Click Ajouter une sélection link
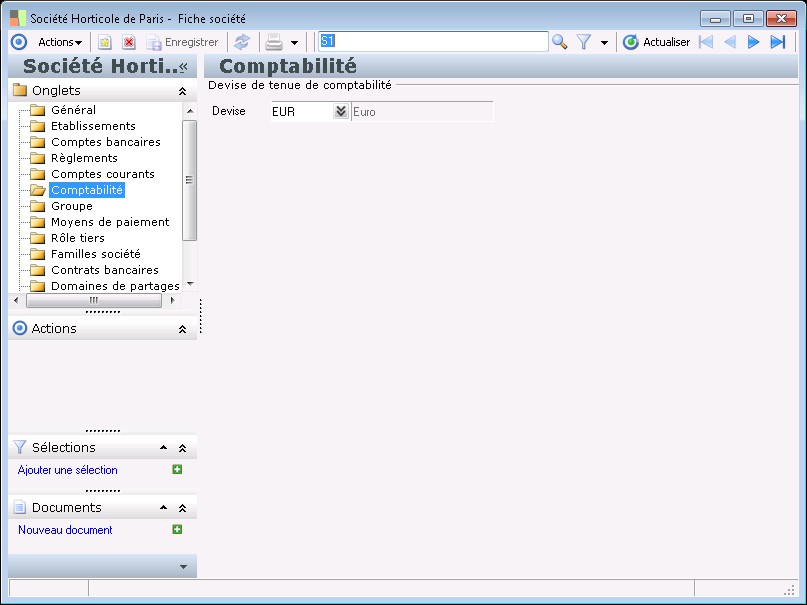 [x=67, y=470]
